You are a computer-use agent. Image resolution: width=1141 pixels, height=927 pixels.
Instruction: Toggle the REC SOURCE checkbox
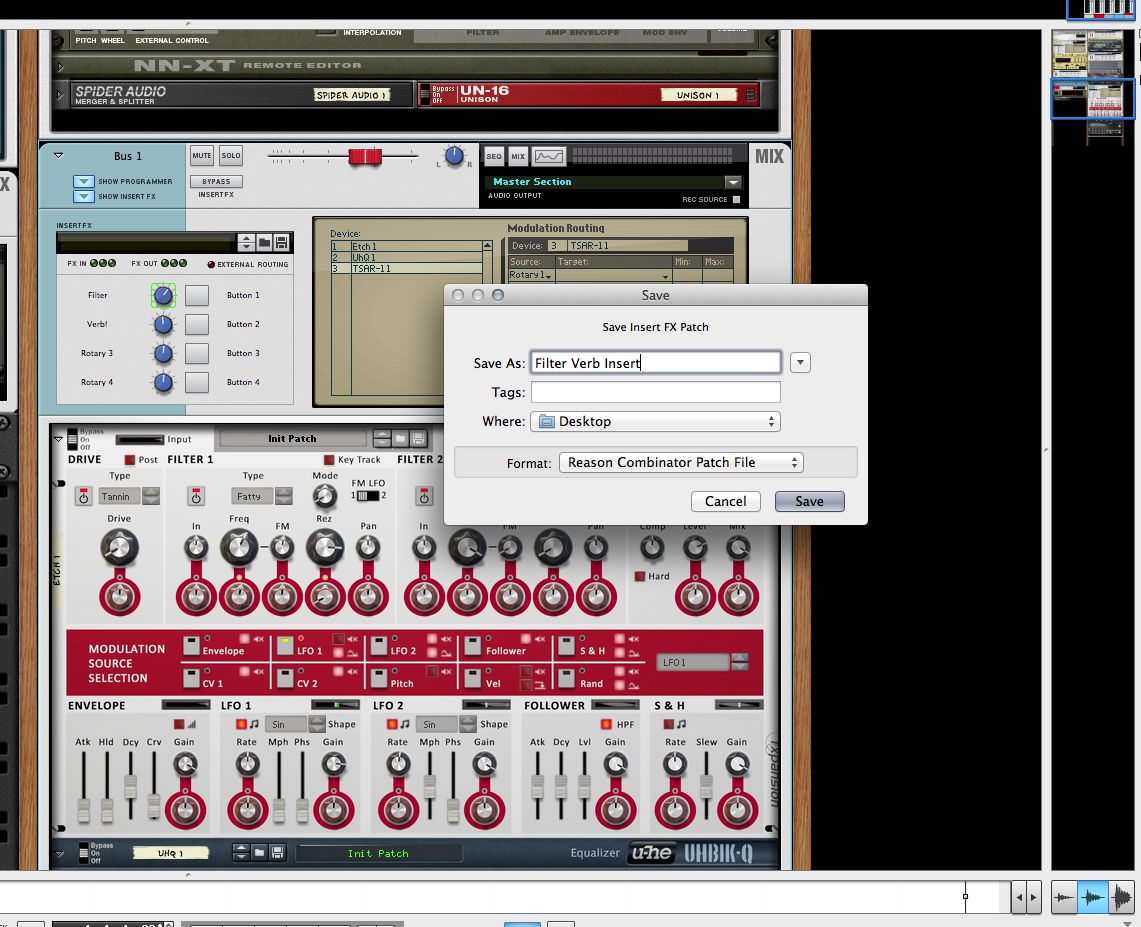tap(736, 199)
